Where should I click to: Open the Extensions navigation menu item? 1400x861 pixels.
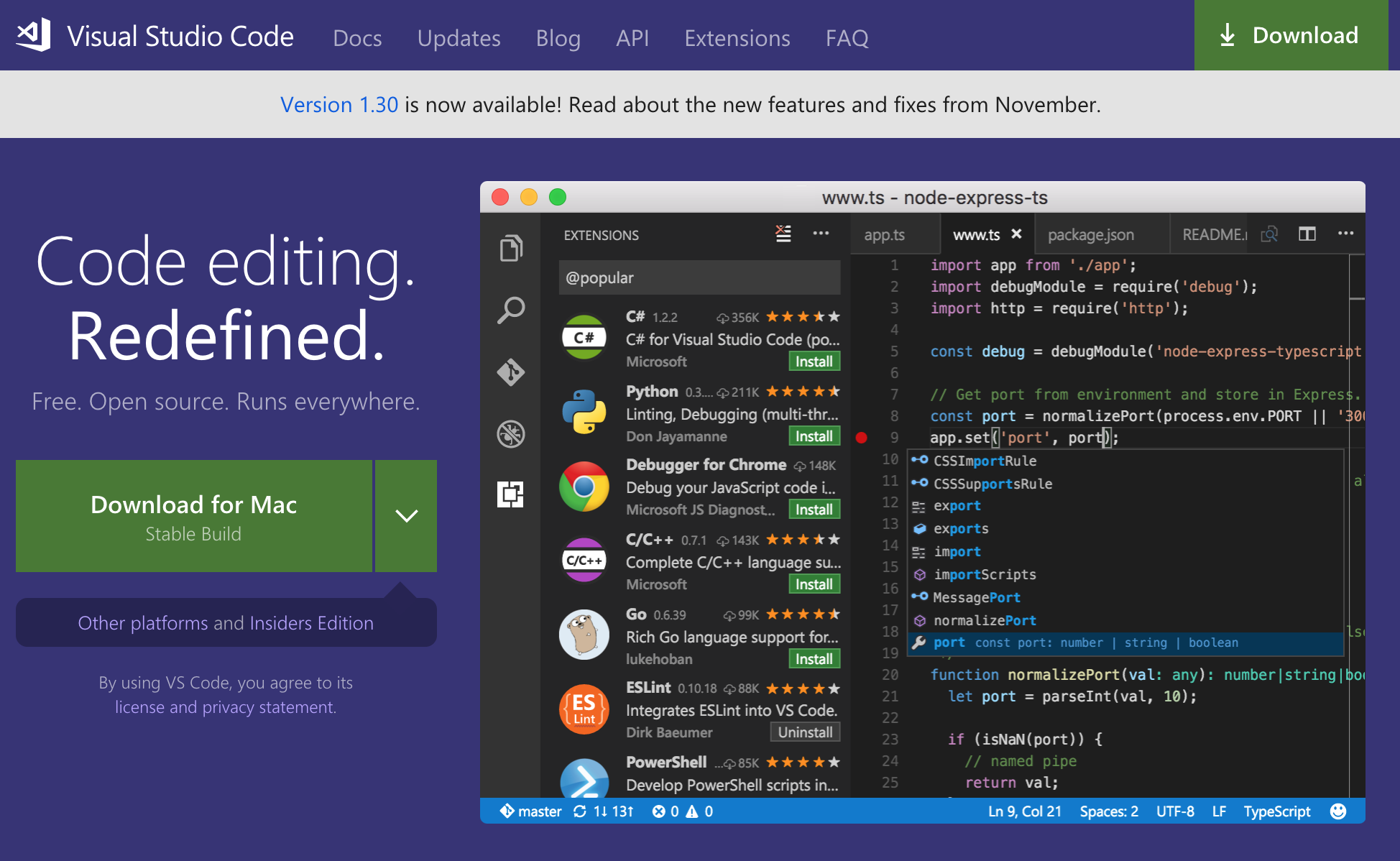[737, 37]
